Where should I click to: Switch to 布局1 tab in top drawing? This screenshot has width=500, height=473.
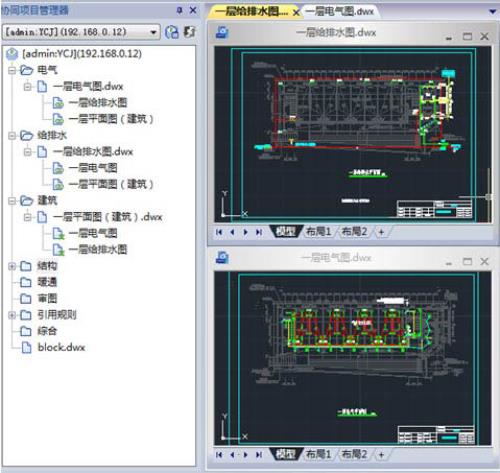pyautogui.click(x=318, y=231)
